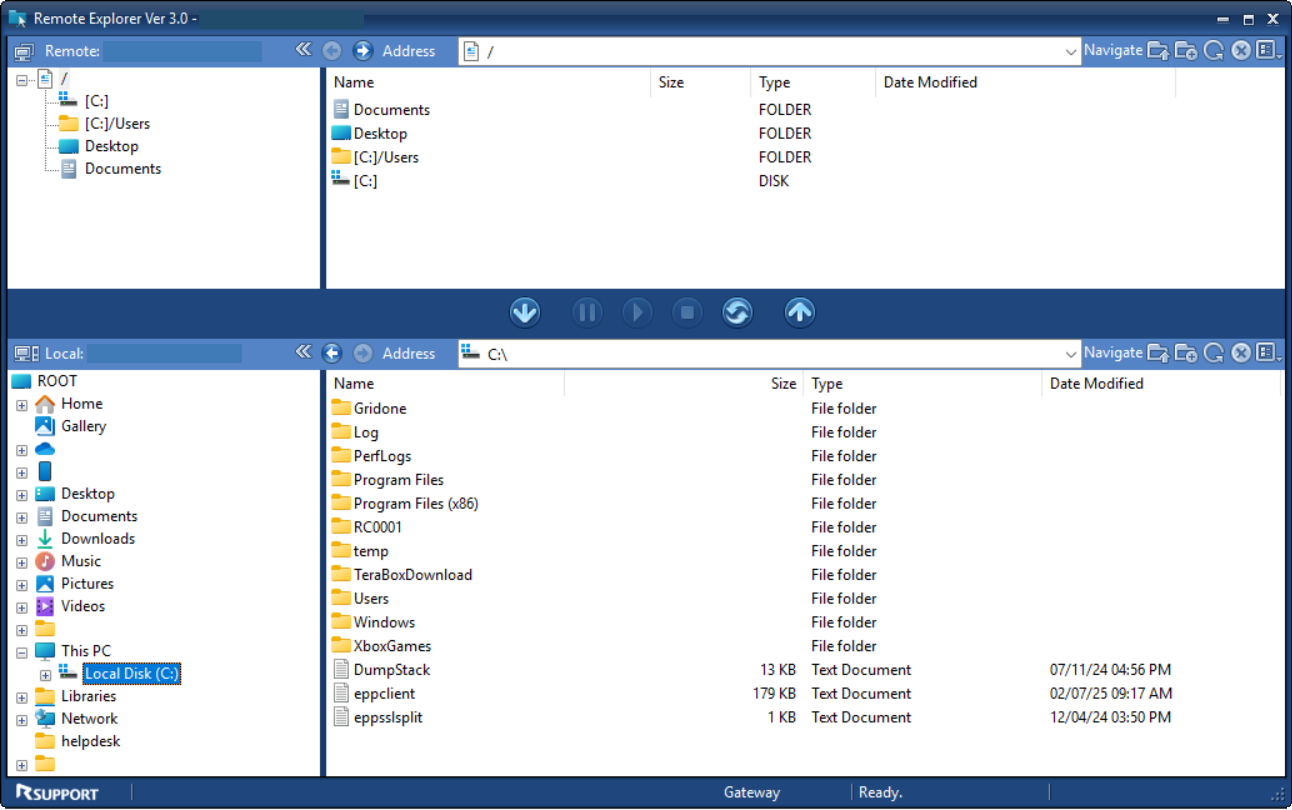Refresh the Local pane listing
Image resolution: width=1292 pixels, height=810 pixels.
1214,353
